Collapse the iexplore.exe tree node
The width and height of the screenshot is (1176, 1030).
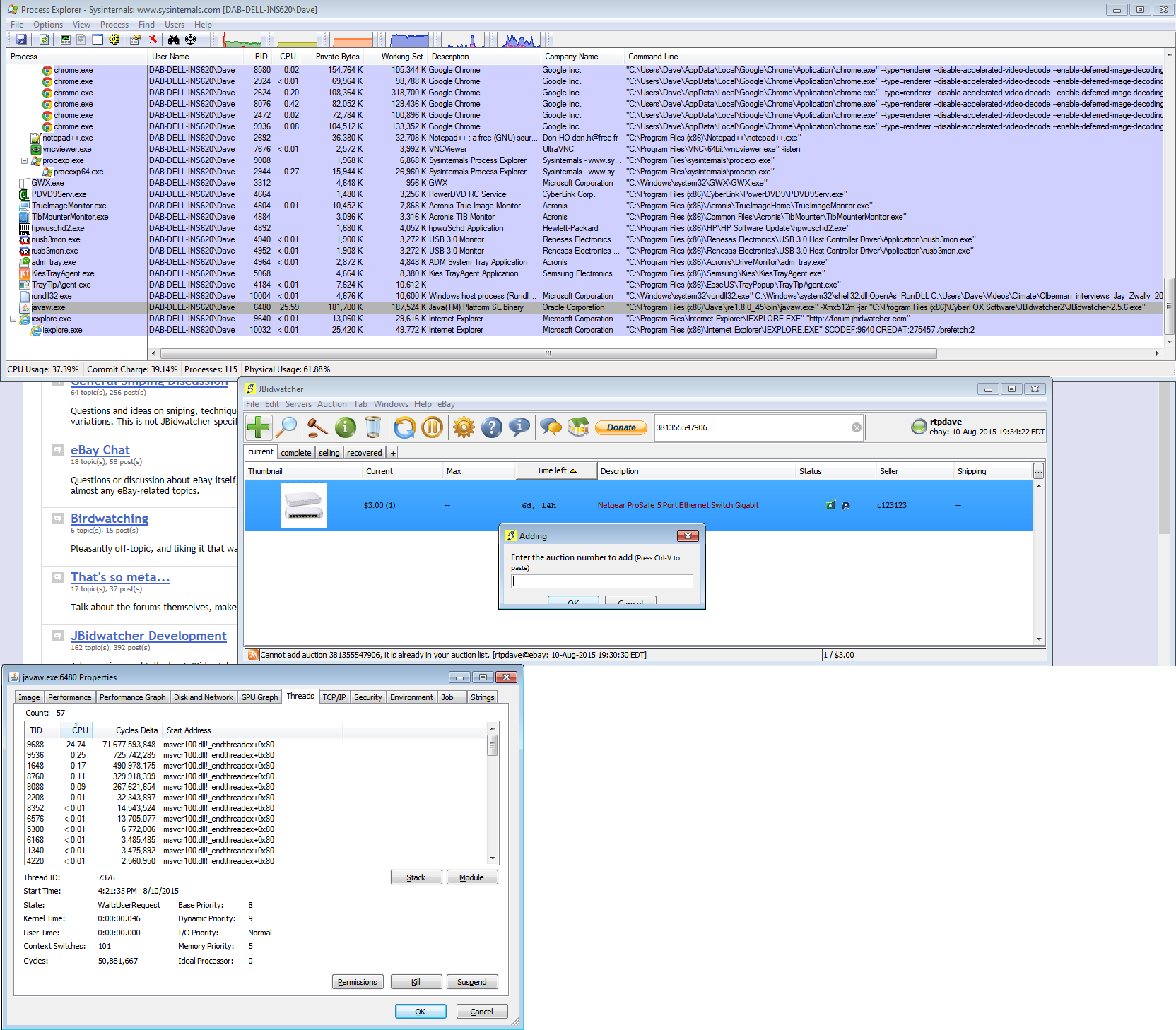click(x=13, y=319)
